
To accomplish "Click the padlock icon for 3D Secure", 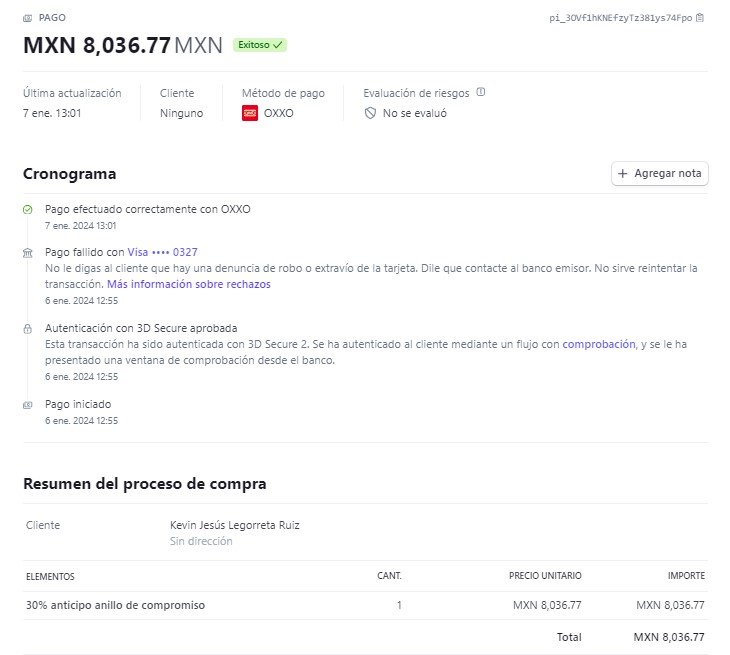I will [x=27, y=329].
